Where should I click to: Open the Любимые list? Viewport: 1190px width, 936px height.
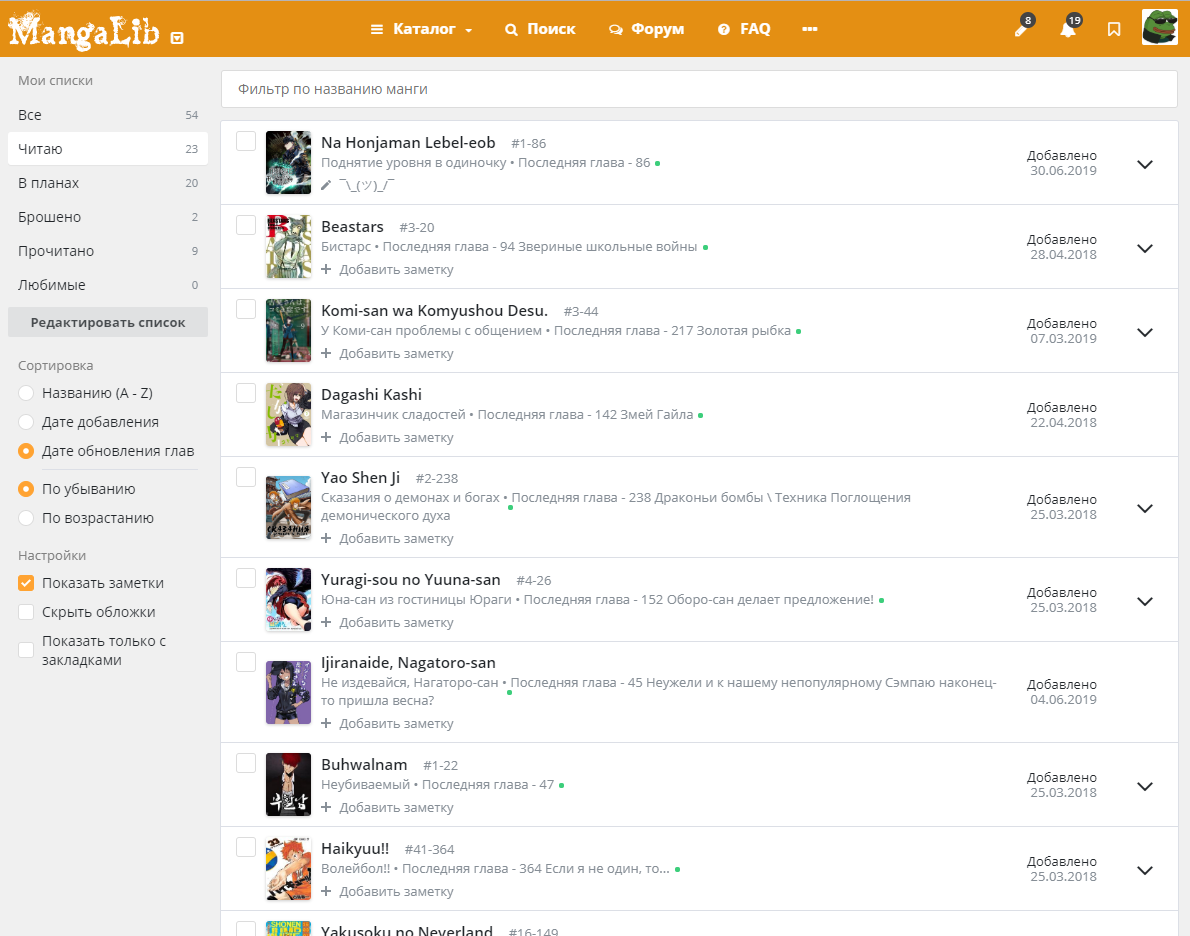pyautogui.click(x=108, y=285)
